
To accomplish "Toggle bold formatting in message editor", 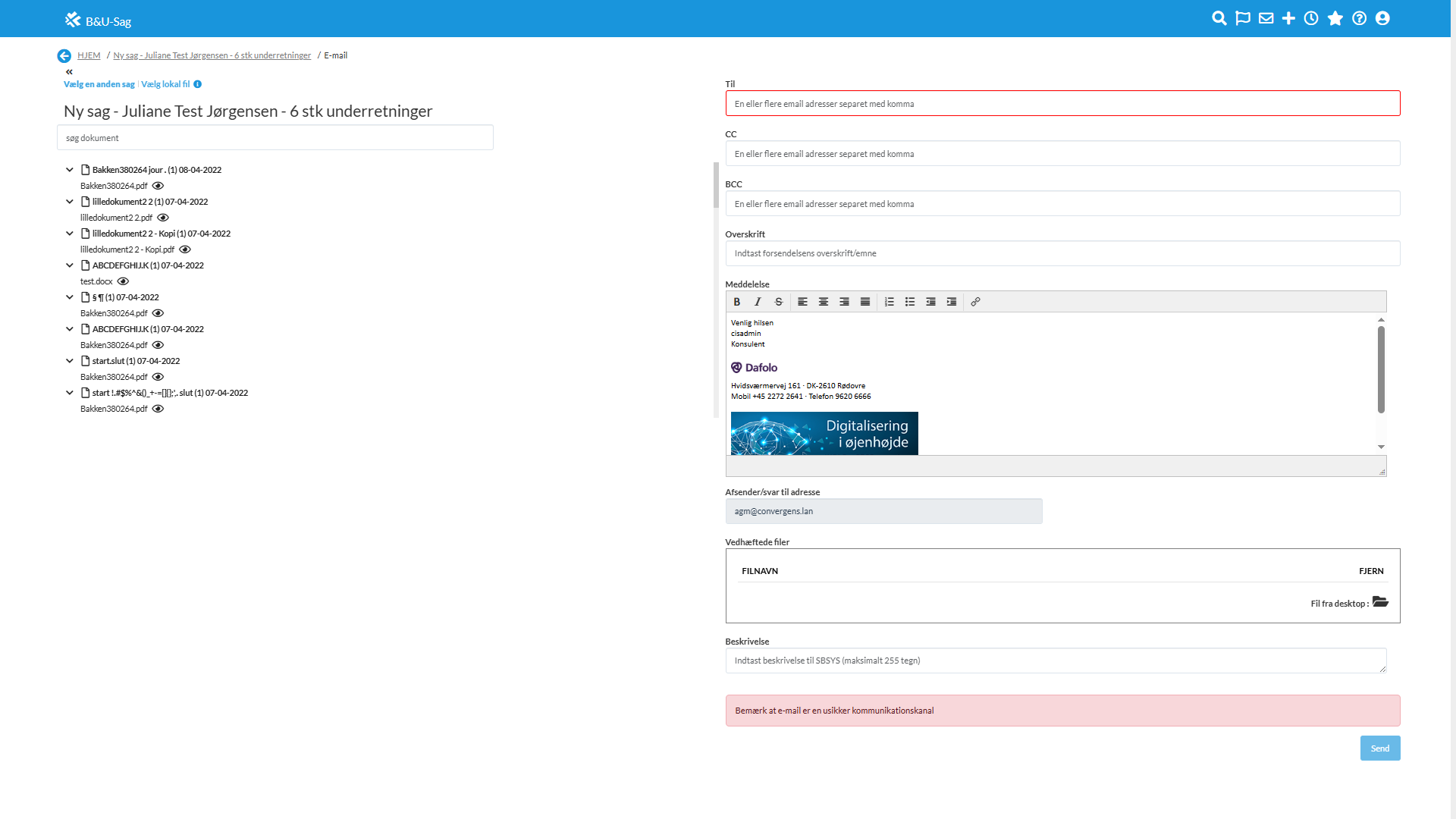I will (736, 302).
